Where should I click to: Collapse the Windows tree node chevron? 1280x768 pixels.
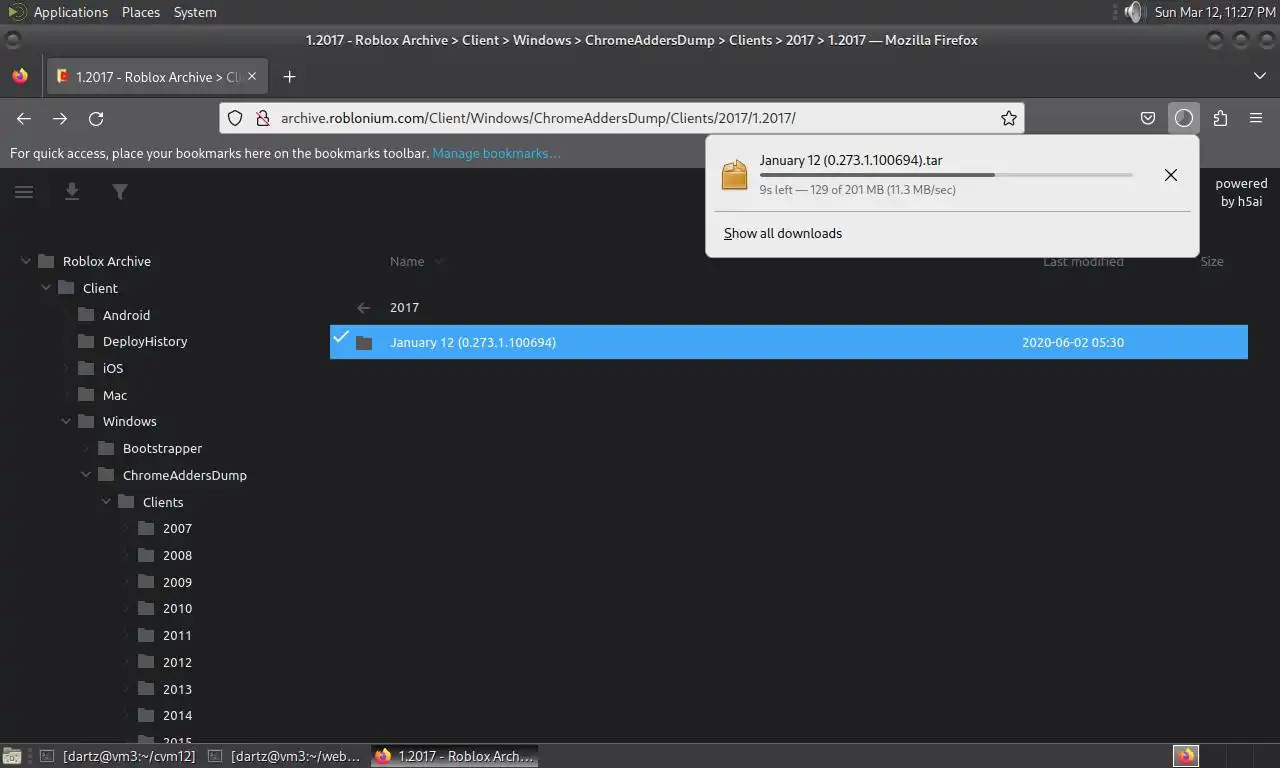click(66, 421)
